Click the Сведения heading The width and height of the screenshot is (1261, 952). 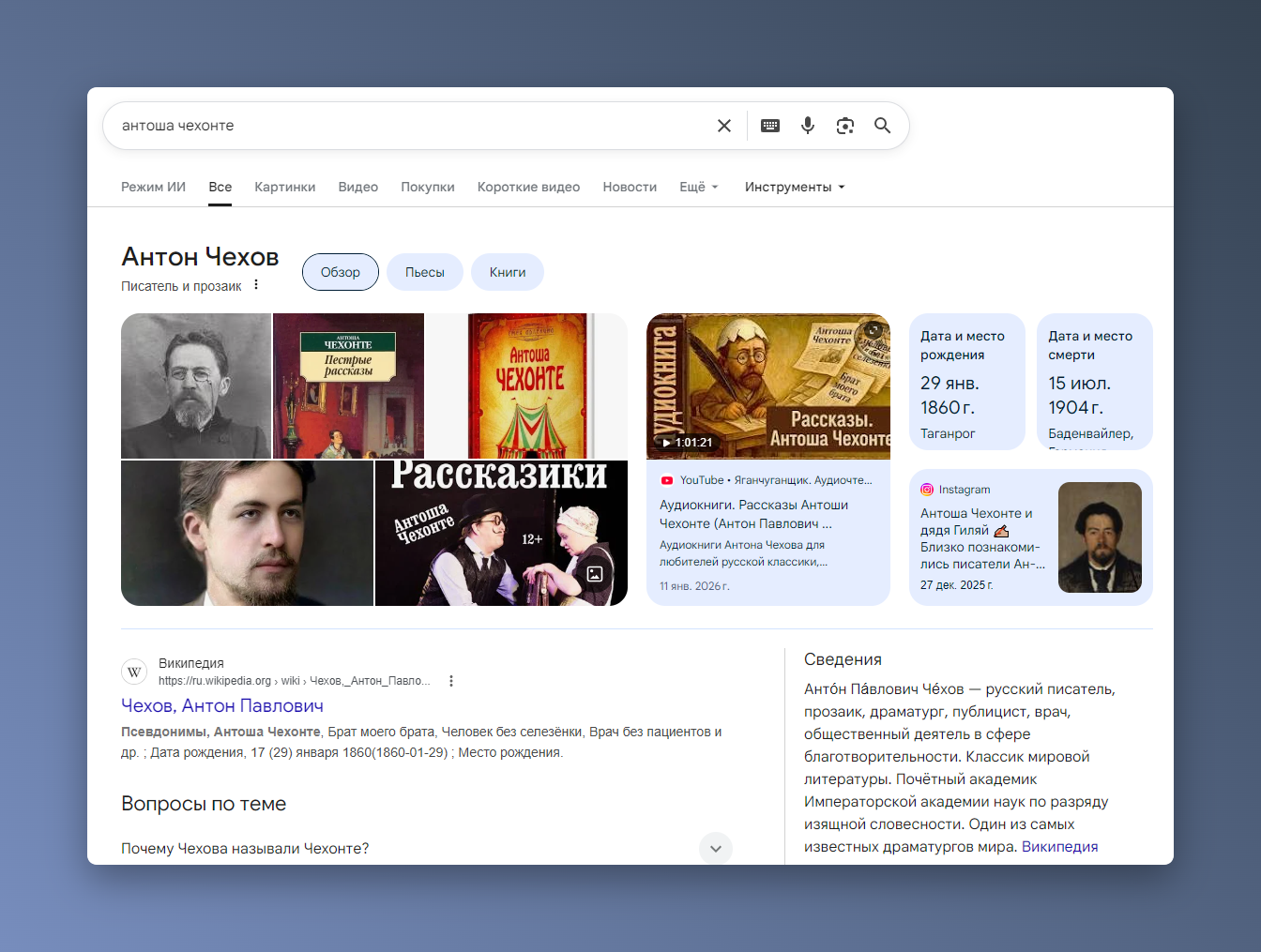[x=843, y=659]
